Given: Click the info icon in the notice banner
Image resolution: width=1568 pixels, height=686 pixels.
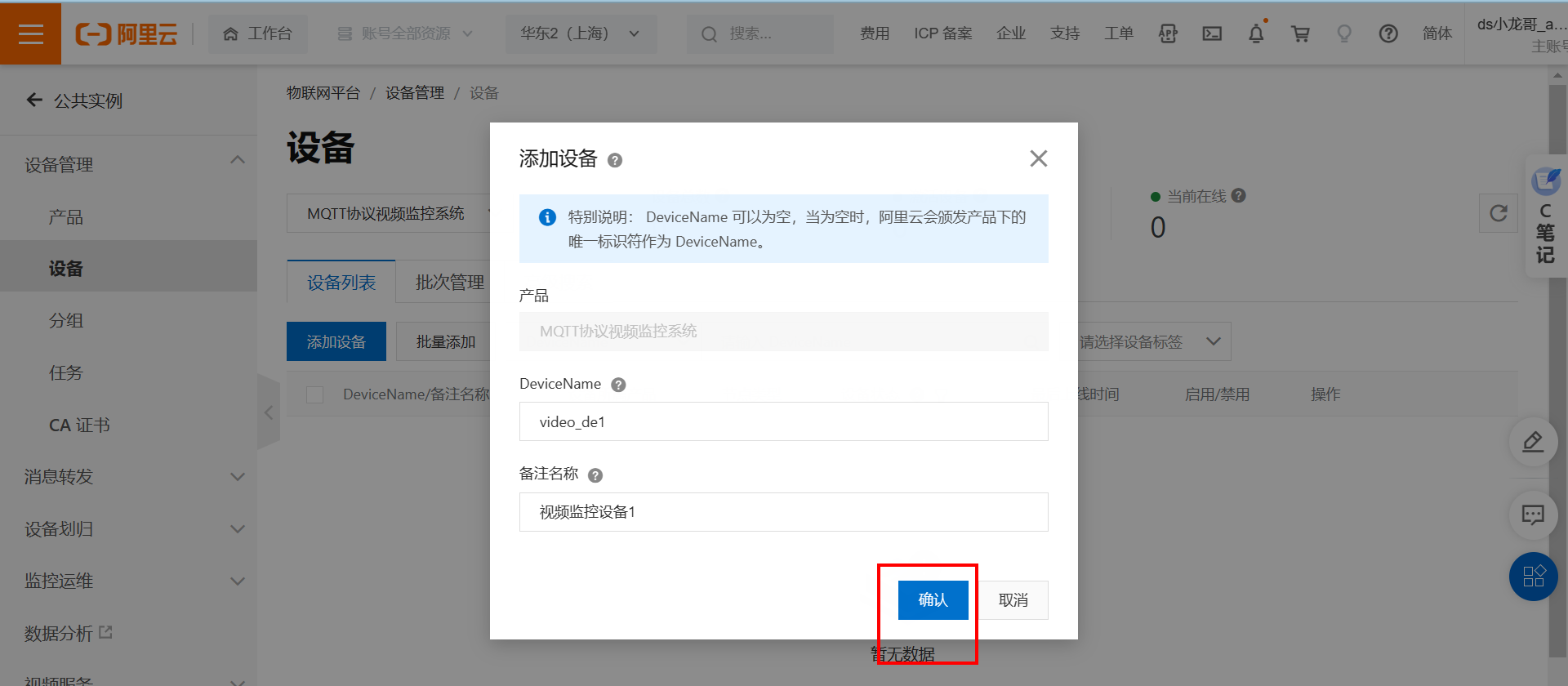Looking at the screenshot, I should [547, 217].
